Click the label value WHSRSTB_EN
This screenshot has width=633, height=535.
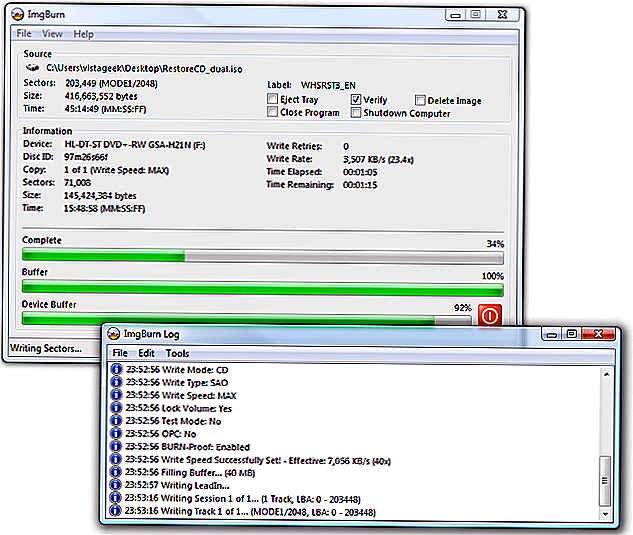328,85
